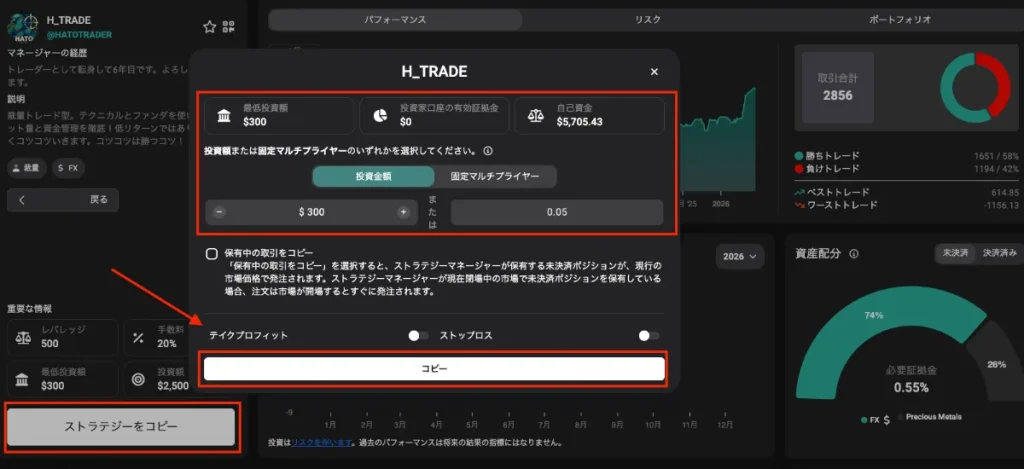Enable the ストップロス toggle
The image size is (1024, 469).
(648, 336)
